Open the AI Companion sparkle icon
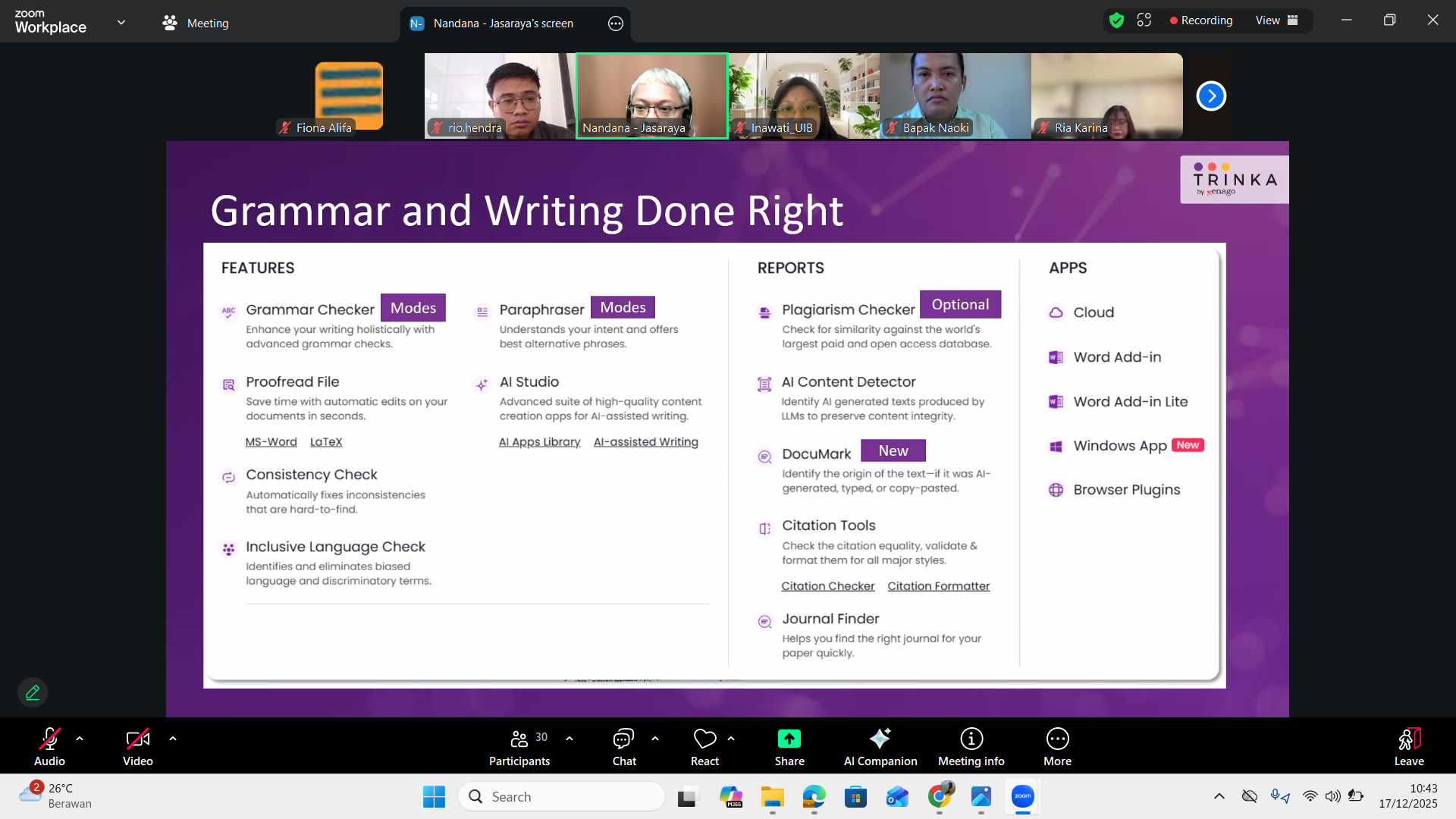Screen dimensions: 1456x819 pos(880,739)
